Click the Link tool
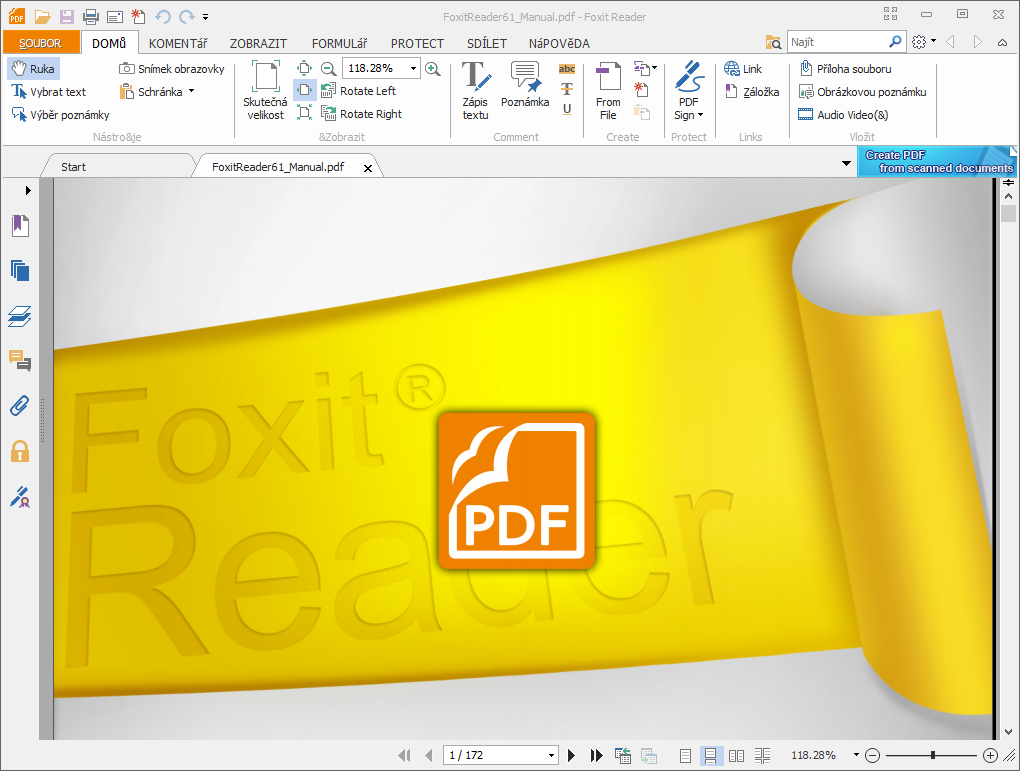Screen dimensions: 1020x771 tap(743, 68)
